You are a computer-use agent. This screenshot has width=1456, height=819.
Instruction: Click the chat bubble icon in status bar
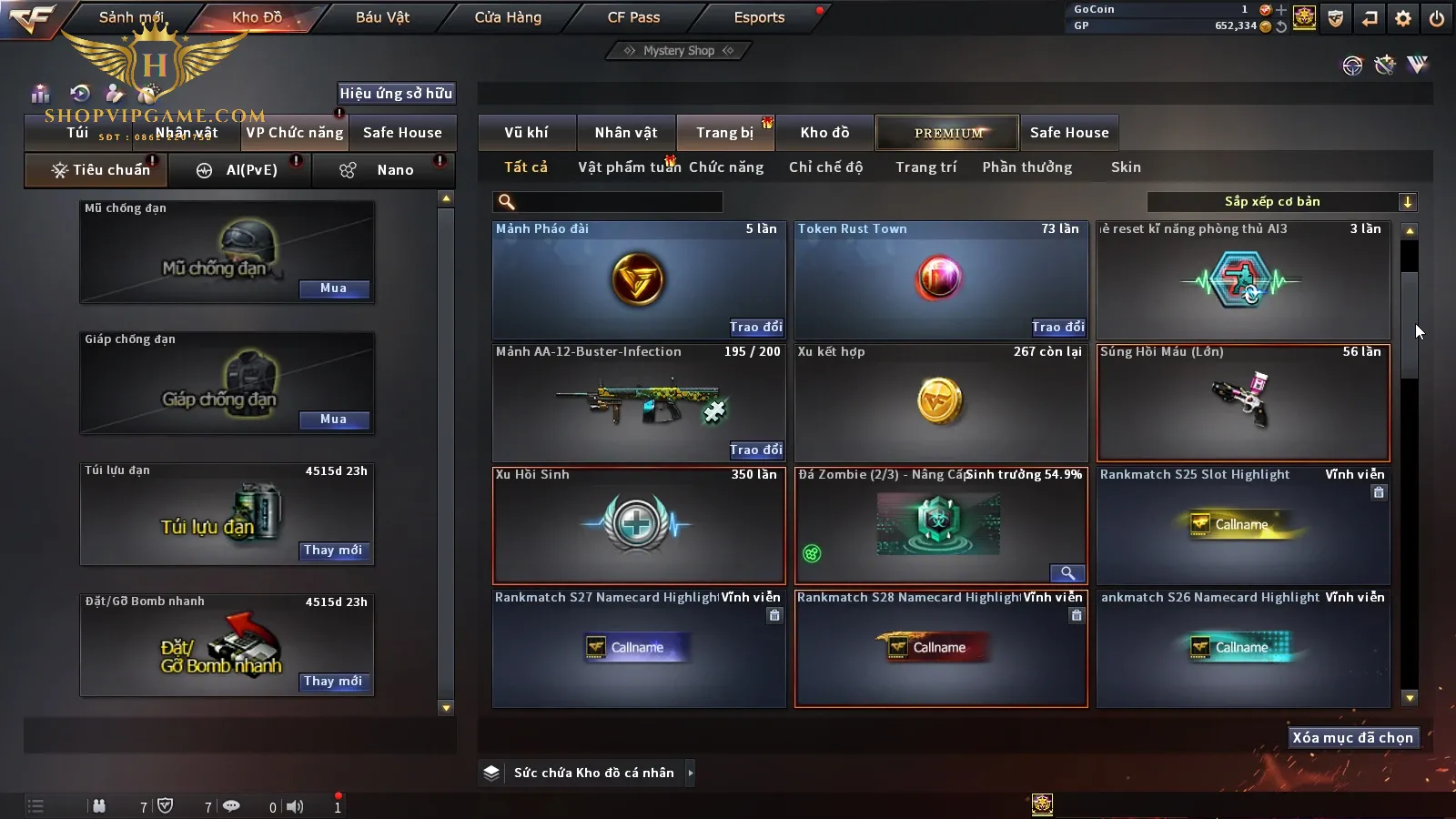tap(231, 806)
